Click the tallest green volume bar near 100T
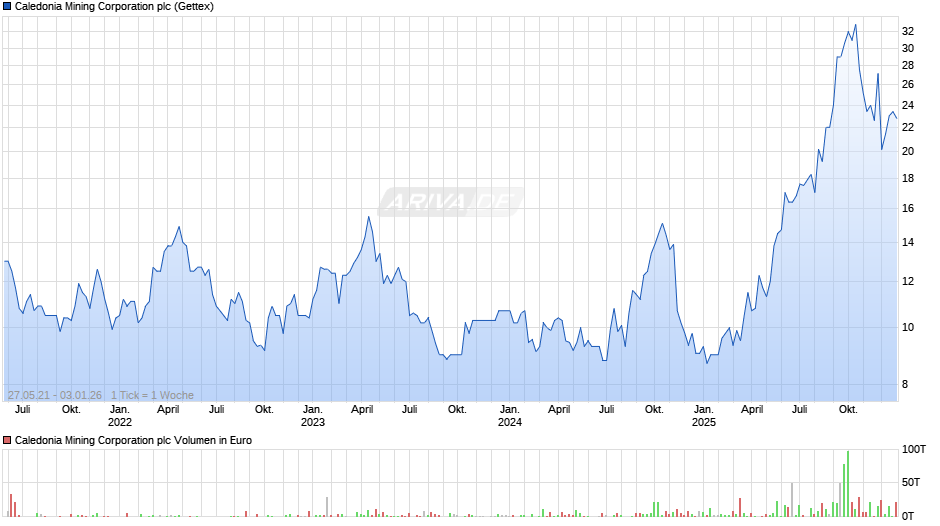The image size is (940, 526). [x=848, y=483]
